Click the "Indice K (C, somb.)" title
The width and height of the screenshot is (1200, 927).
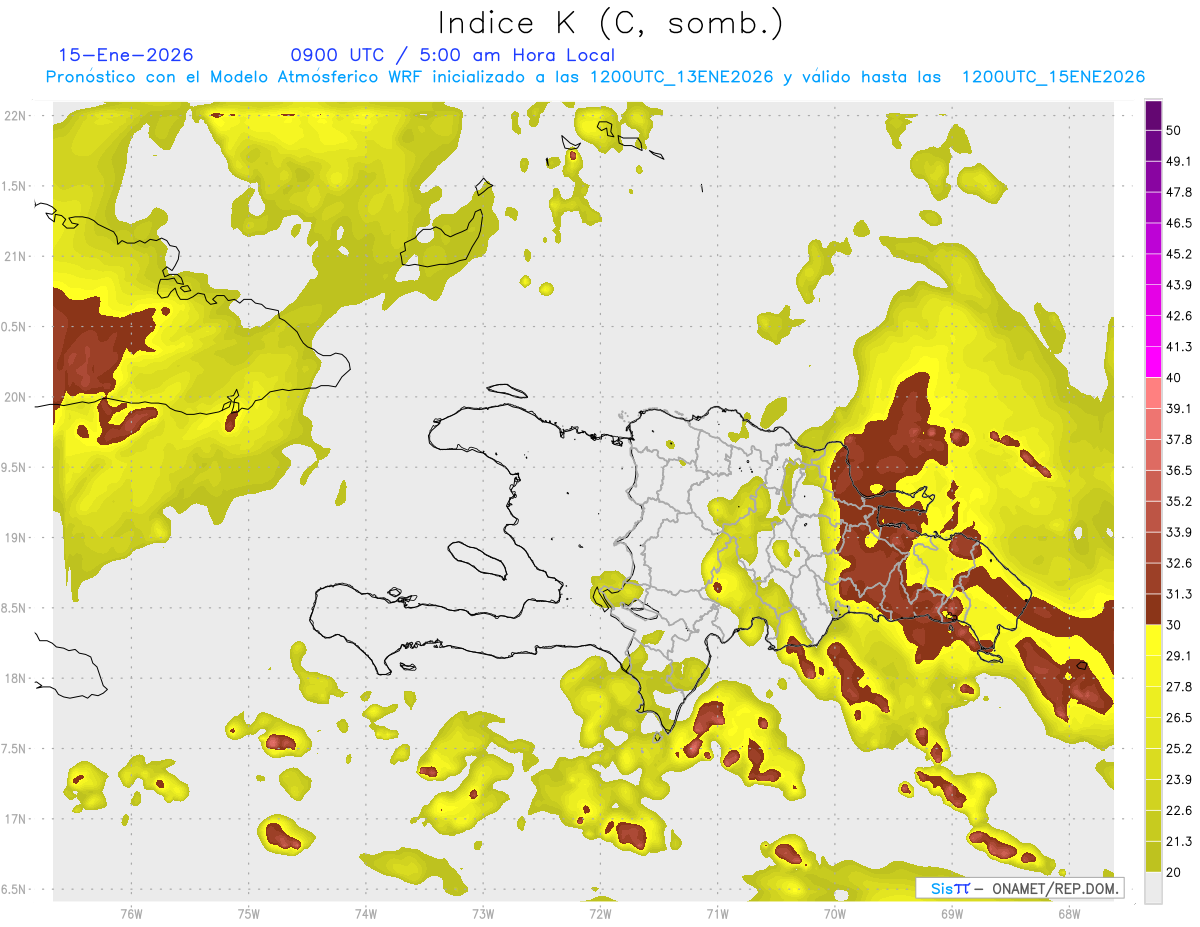[x=610, y=23]
